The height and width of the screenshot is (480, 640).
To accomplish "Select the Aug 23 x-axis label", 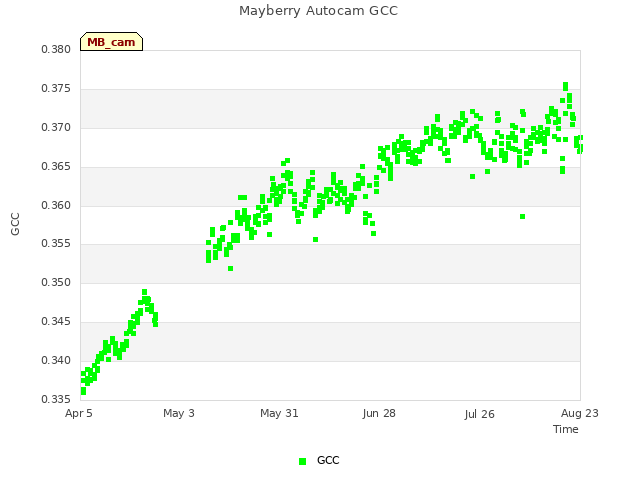I will pyautogui.click(x=580, y=413).
